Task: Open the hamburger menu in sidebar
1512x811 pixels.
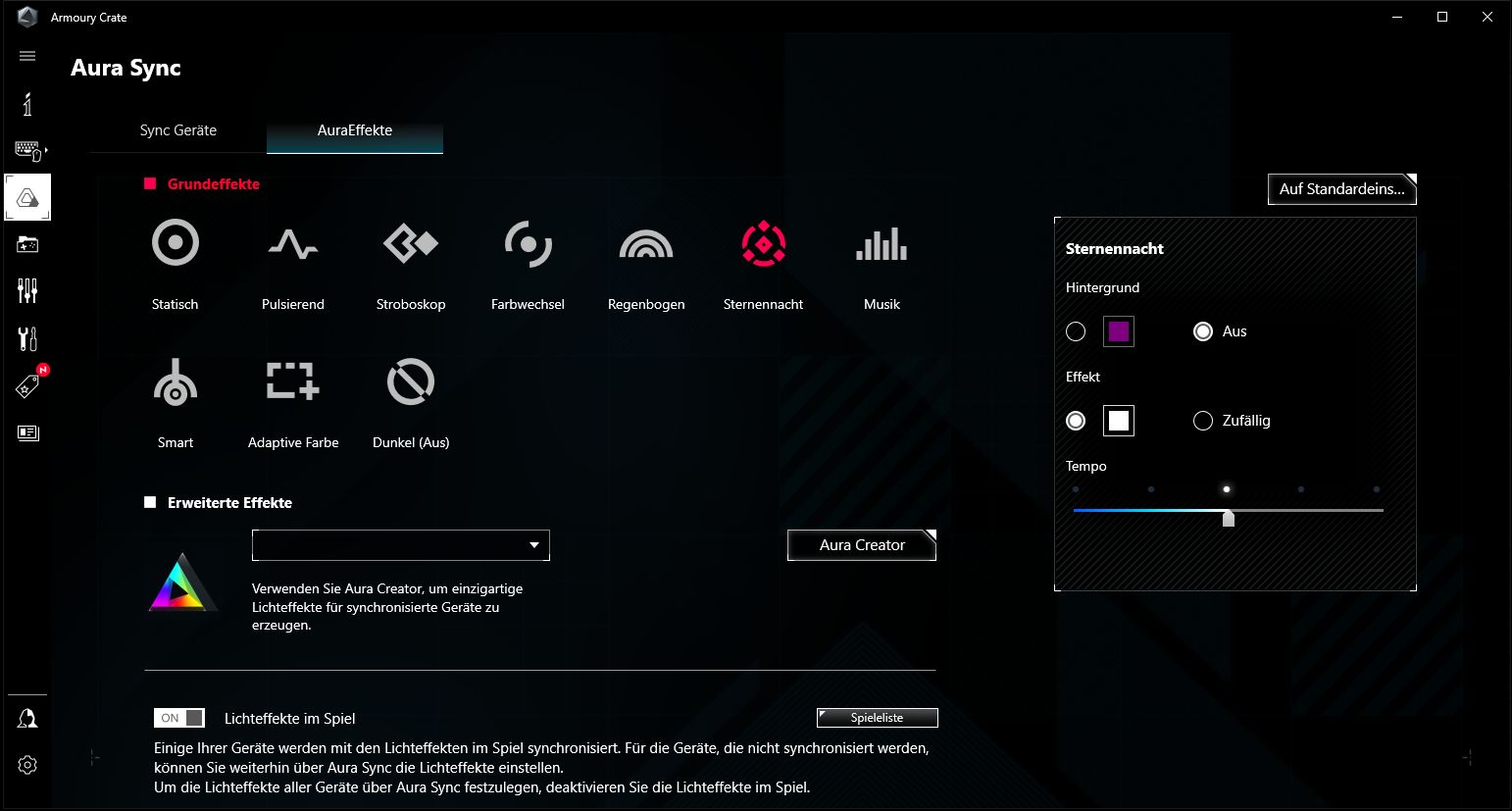Action: point(27,56)
